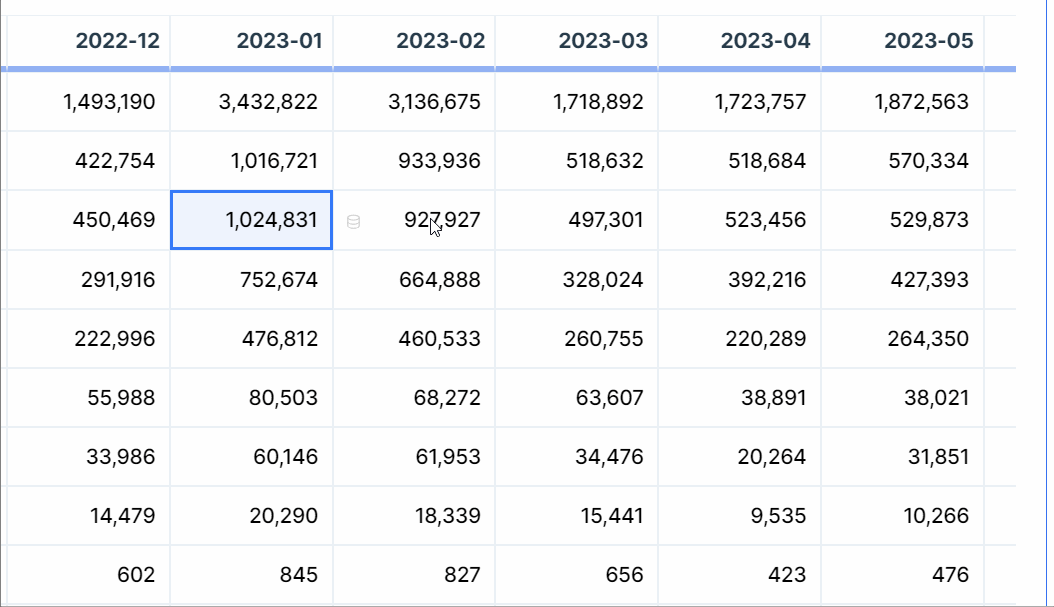1054x607 pixels.
Task: Select the highlighted cell 1,024,831
Action: pos(252,220)
